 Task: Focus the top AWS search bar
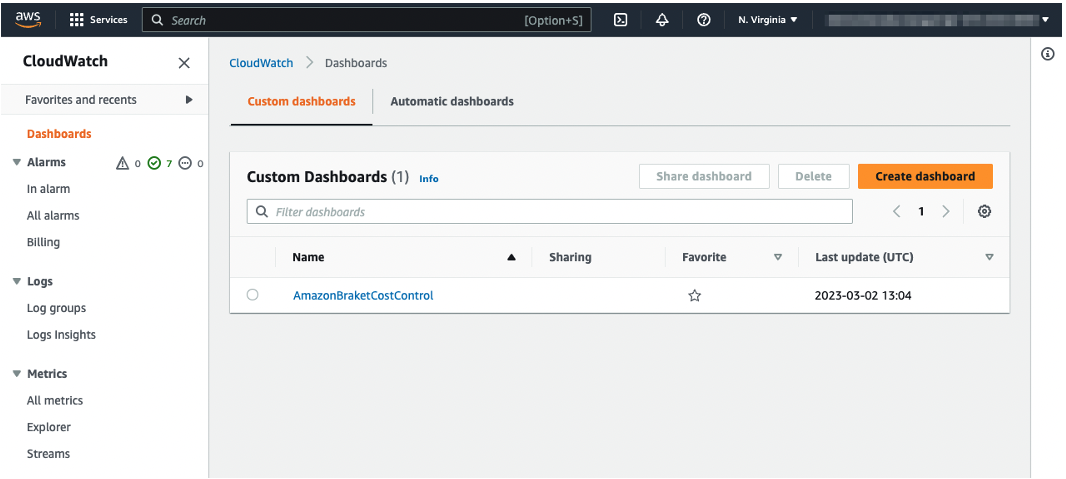click(366, 20)
